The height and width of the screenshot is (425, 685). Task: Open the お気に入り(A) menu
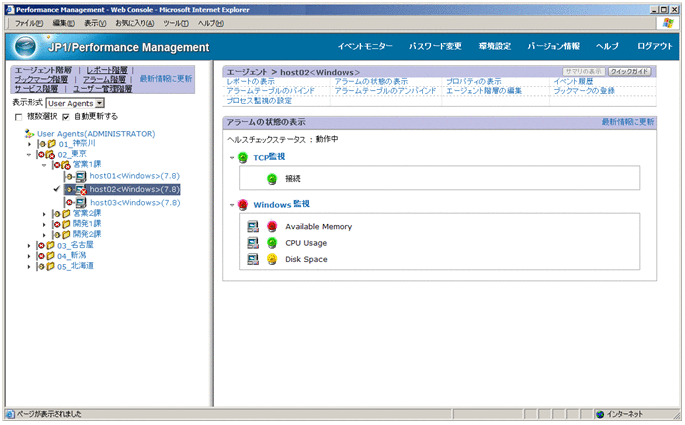coord(135,23)
